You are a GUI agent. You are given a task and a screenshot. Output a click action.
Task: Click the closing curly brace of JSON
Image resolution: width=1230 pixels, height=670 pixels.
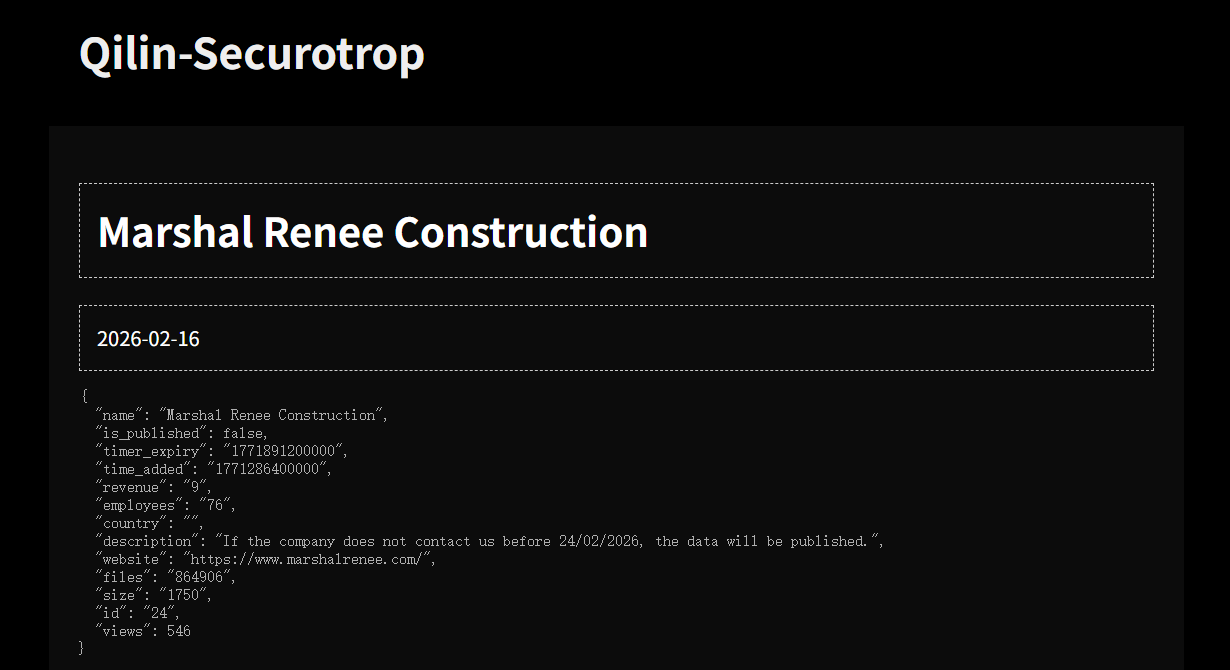pyautogui.click(x=81, y=648)
